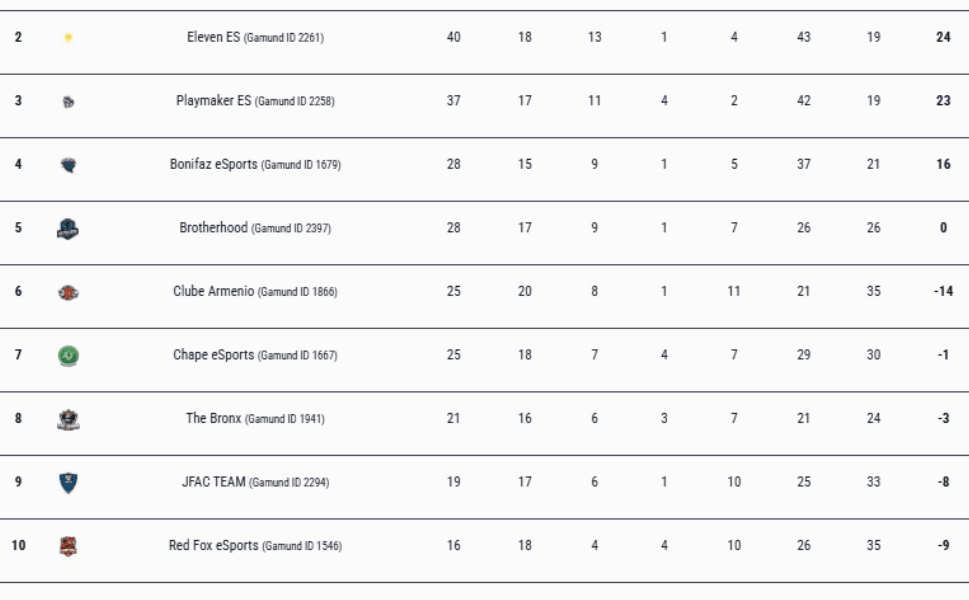Open the Red Fox eSports name link
This screenshot has height=600, width=969.
pos(215,545)
